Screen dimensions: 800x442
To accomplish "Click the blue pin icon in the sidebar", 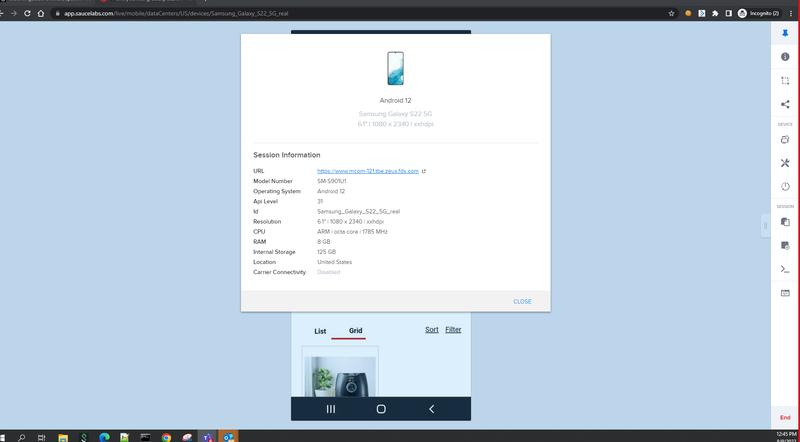I will point(785,33).
